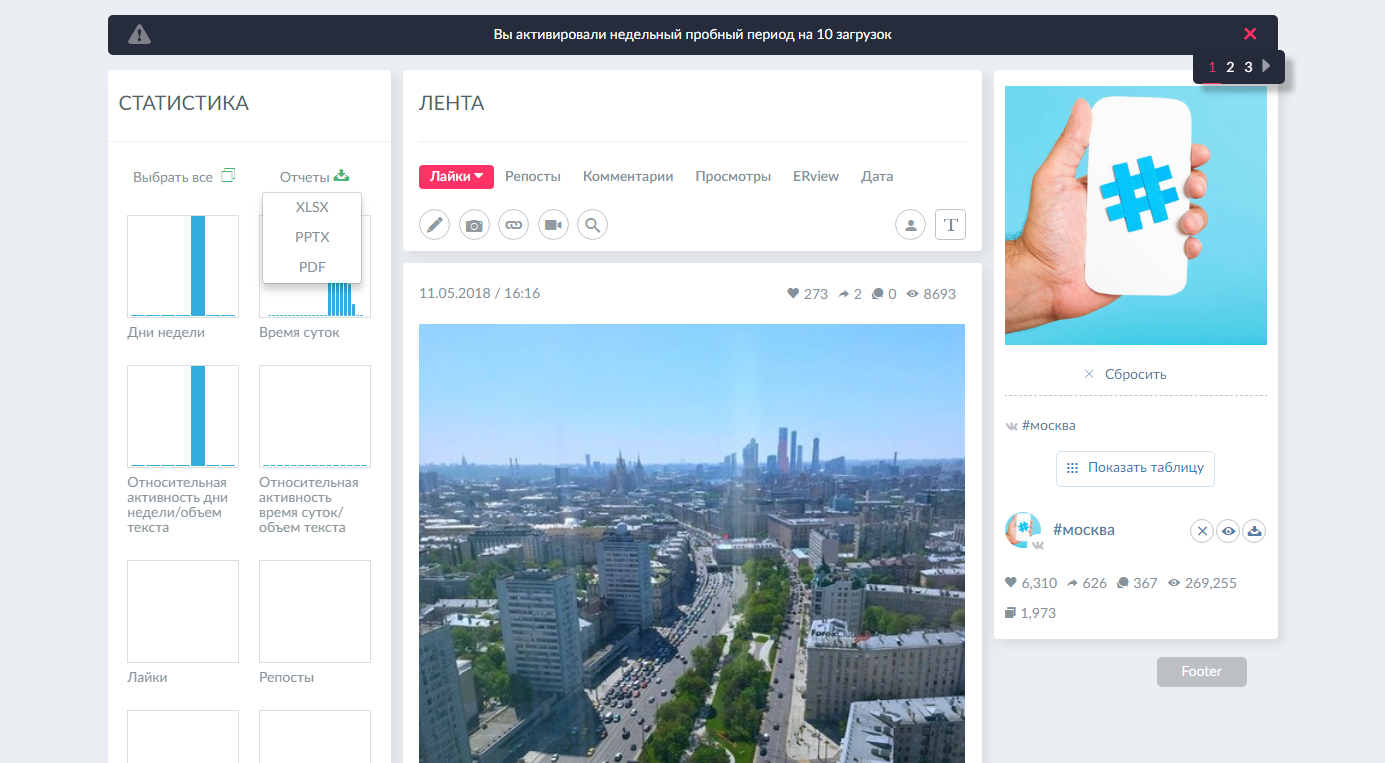Screen dimensions: 1385x763
Task: Click the total likes heart icon showing 6,310
Action: pos(1011,583)
